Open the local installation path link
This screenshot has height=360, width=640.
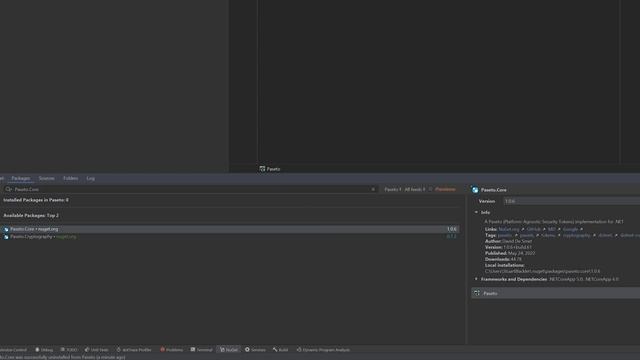[x=542, y=271]
